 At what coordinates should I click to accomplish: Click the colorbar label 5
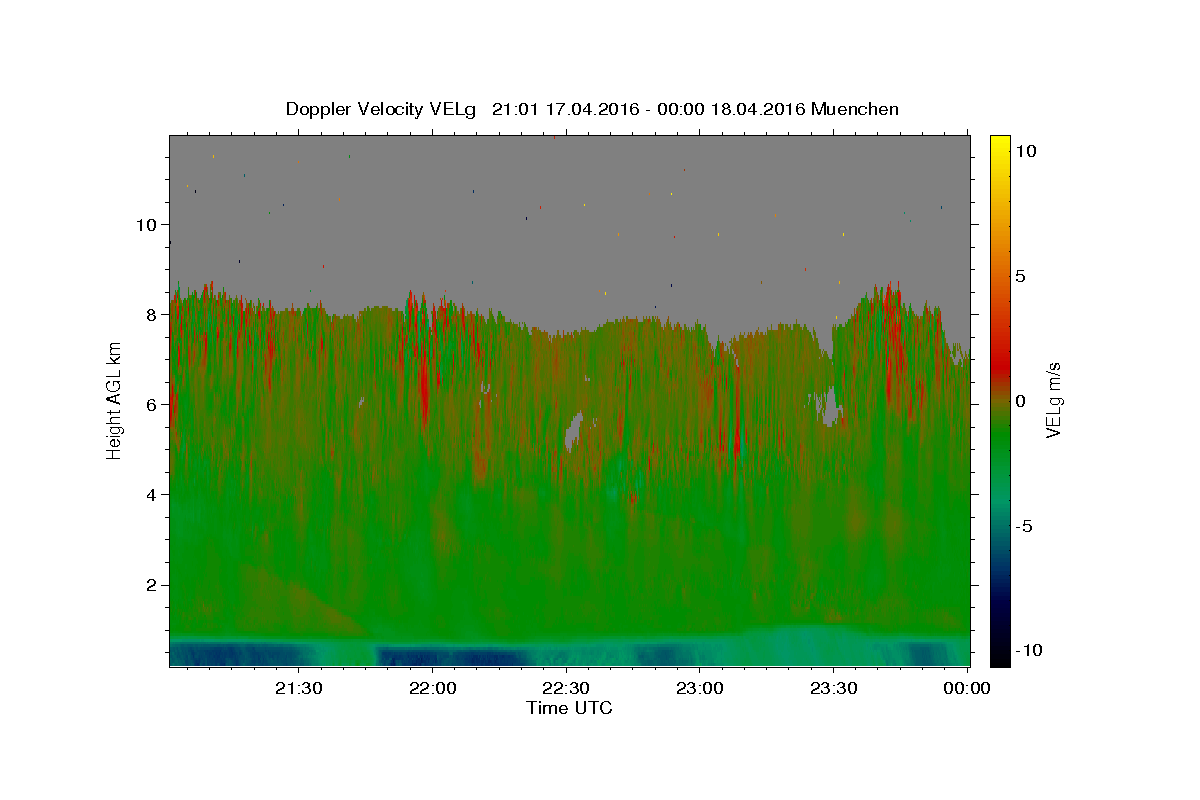click(x=1022, y=276)
